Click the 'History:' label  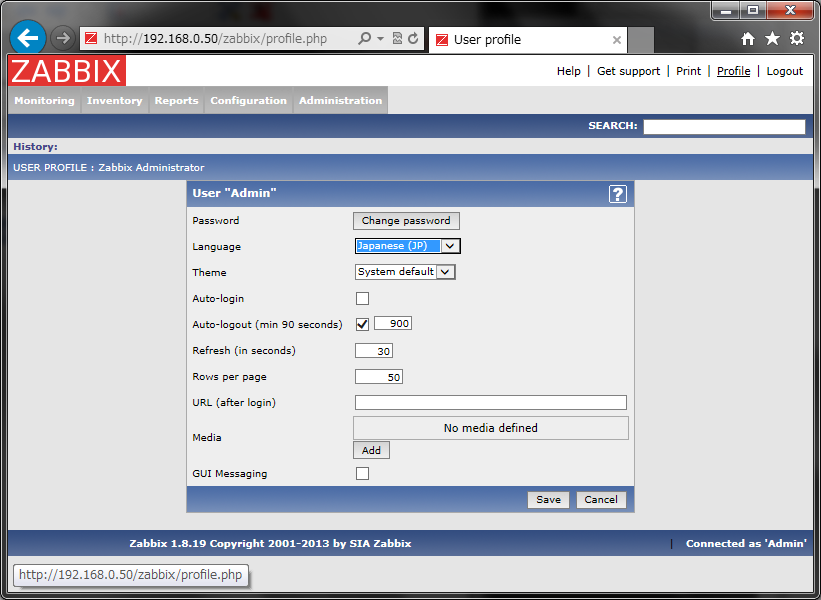point(36,147)
